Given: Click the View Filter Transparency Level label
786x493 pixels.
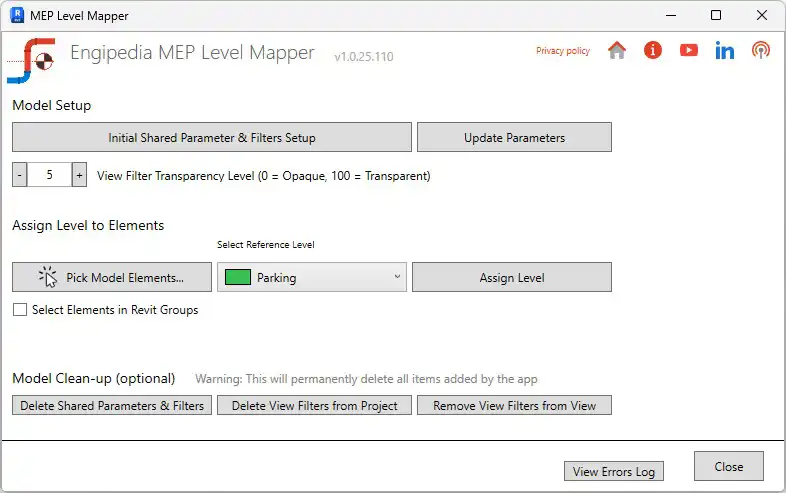Looking at the screenshot, I should click(264, 176).
